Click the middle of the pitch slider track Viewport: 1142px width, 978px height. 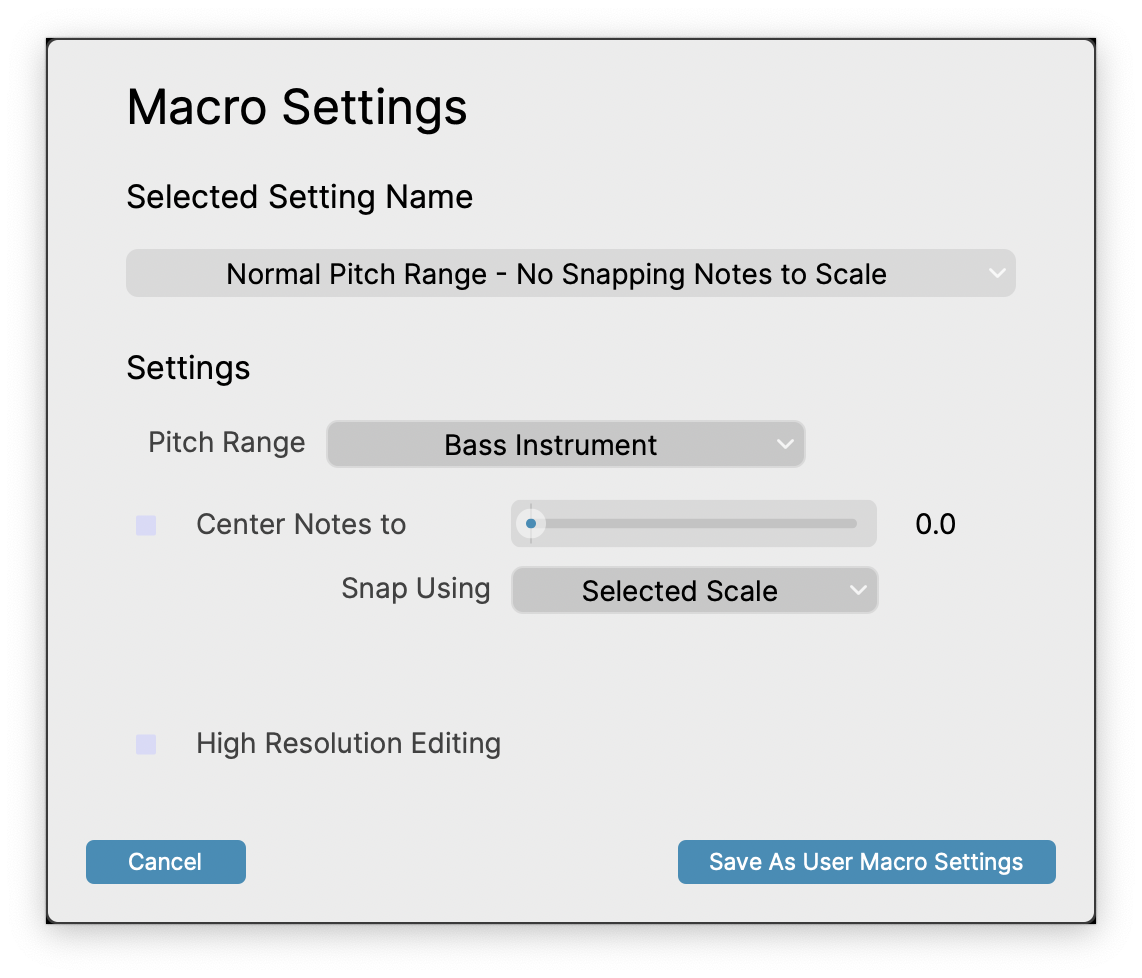(693, 523)
